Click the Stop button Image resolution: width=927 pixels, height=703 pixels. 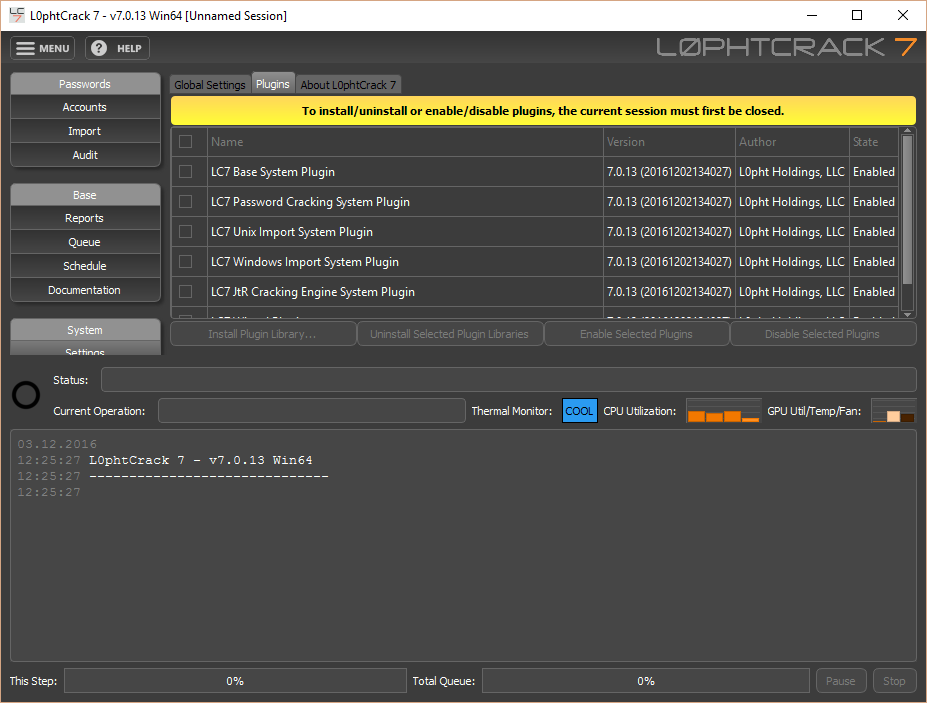[x=894, y=681]
